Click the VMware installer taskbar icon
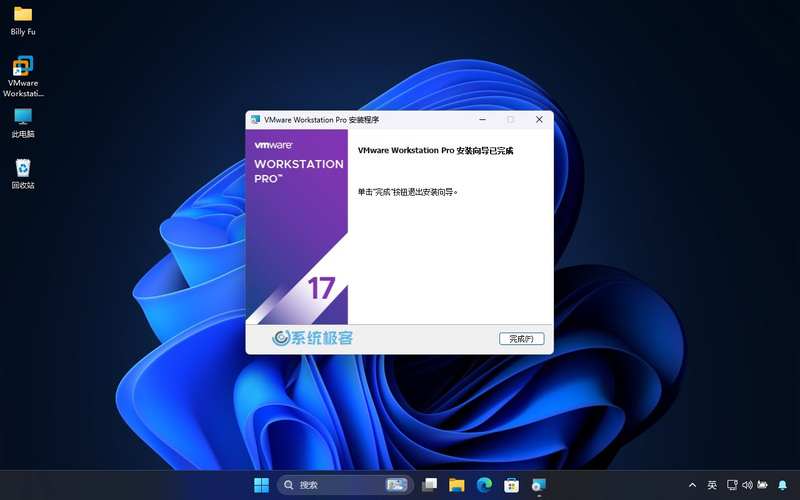This screenshot has height=500, width=800. pos(540,485)
